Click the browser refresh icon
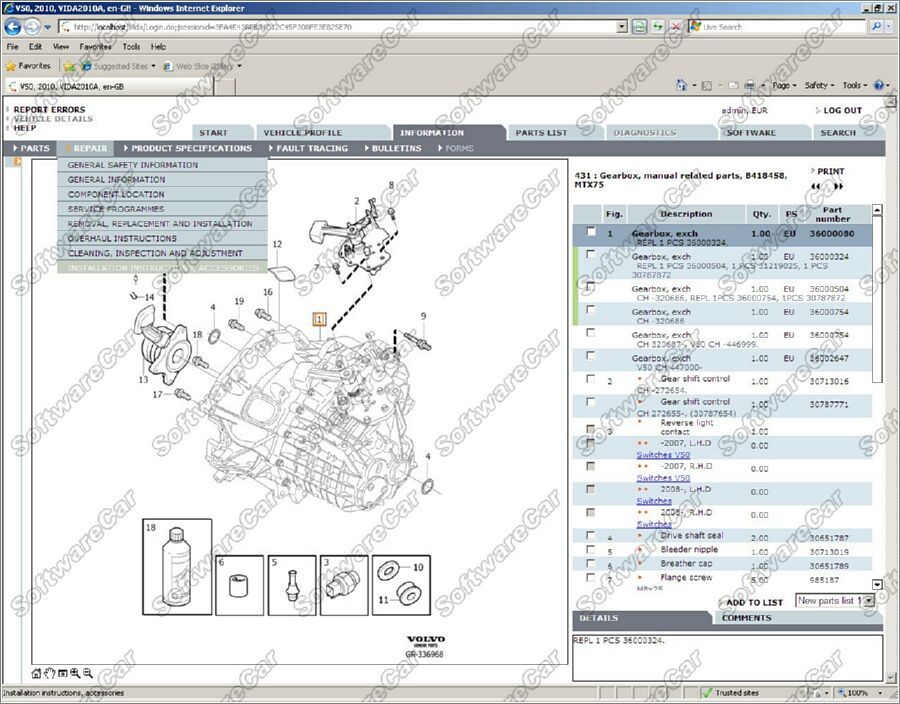Image resolution: width=900 pixels, height=704 pixels. pyautogui.click(x=659, y=27)
